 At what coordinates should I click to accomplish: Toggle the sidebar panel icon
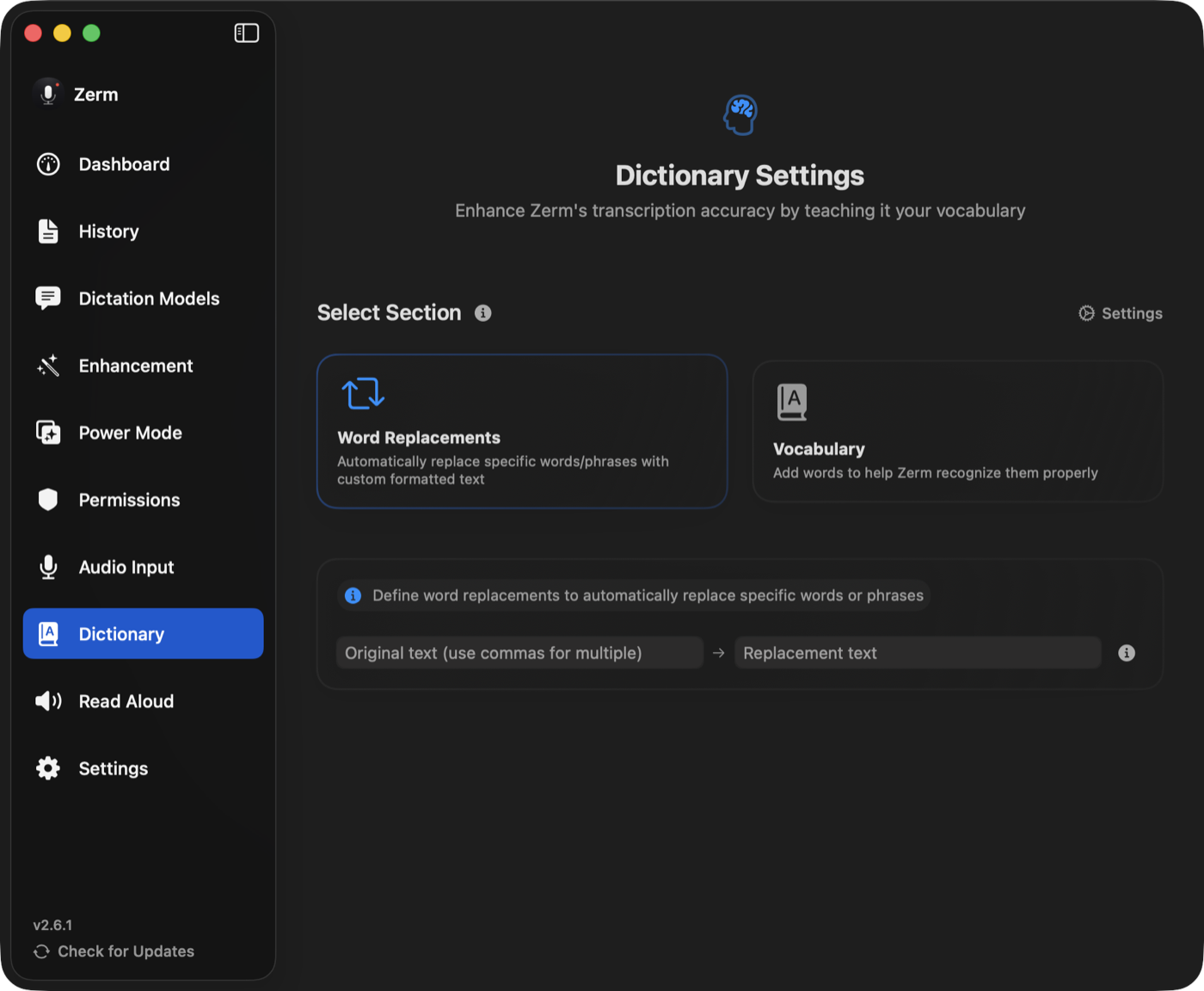(x=247, y=33)
